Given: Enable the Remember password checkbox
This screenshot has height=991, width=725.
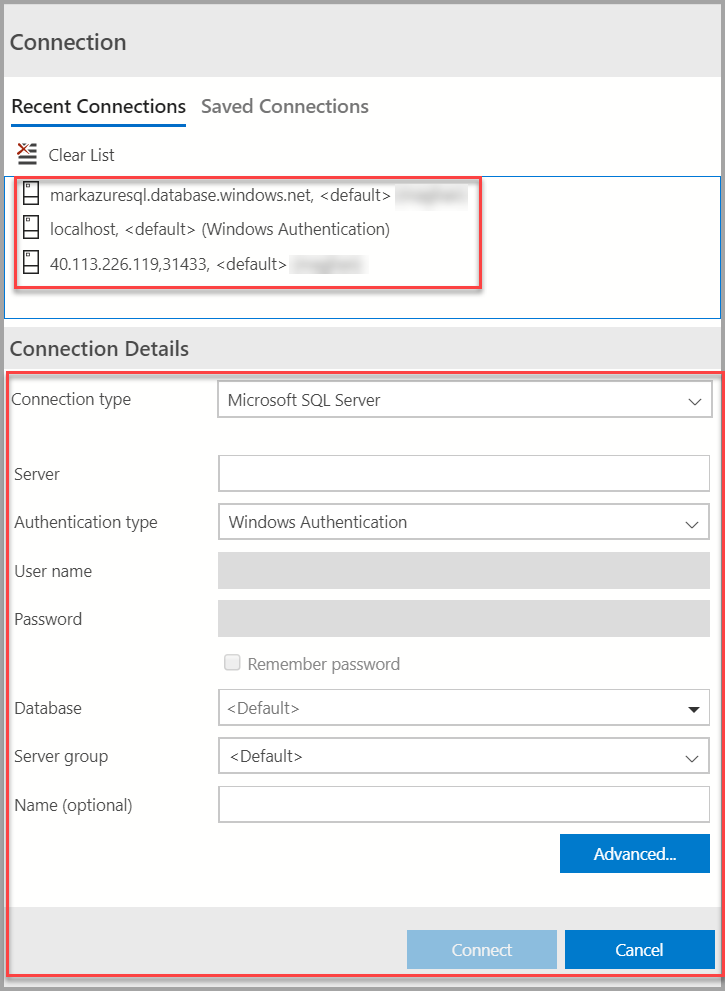Looking at the screenshot, I should 232,662.
